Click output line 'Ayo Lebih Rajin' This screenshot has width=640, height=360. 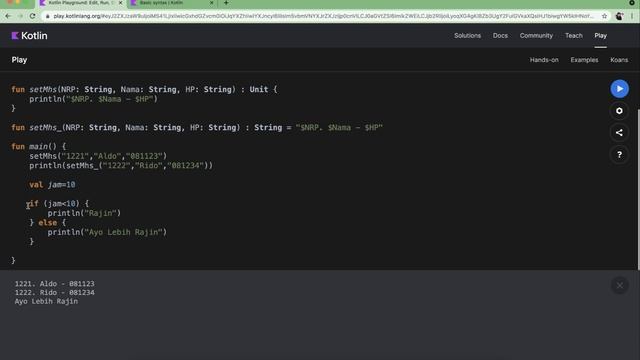coord(46,302)
